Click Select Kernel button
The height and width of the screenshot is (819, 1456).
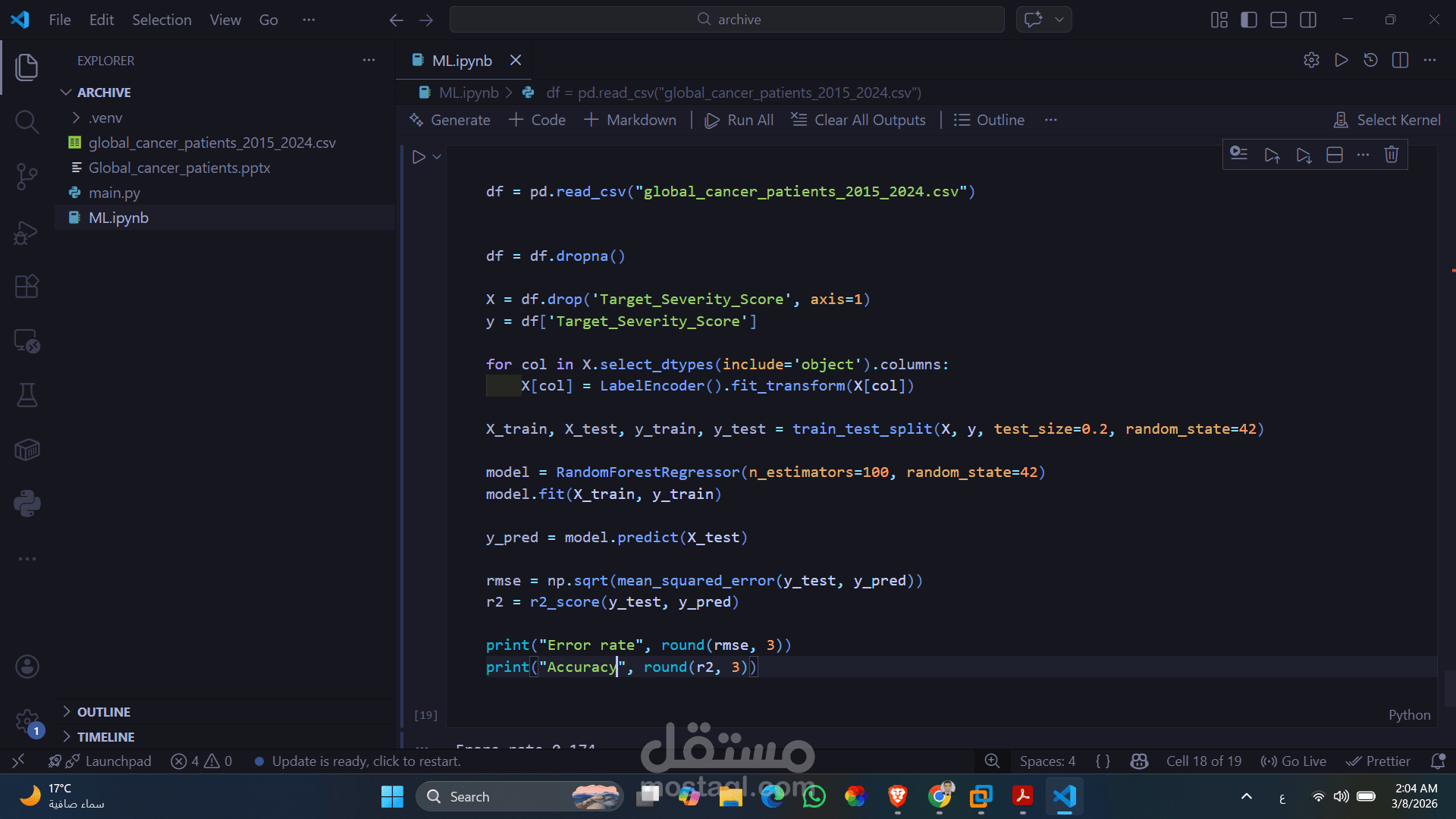click(x=1388, y=120)
